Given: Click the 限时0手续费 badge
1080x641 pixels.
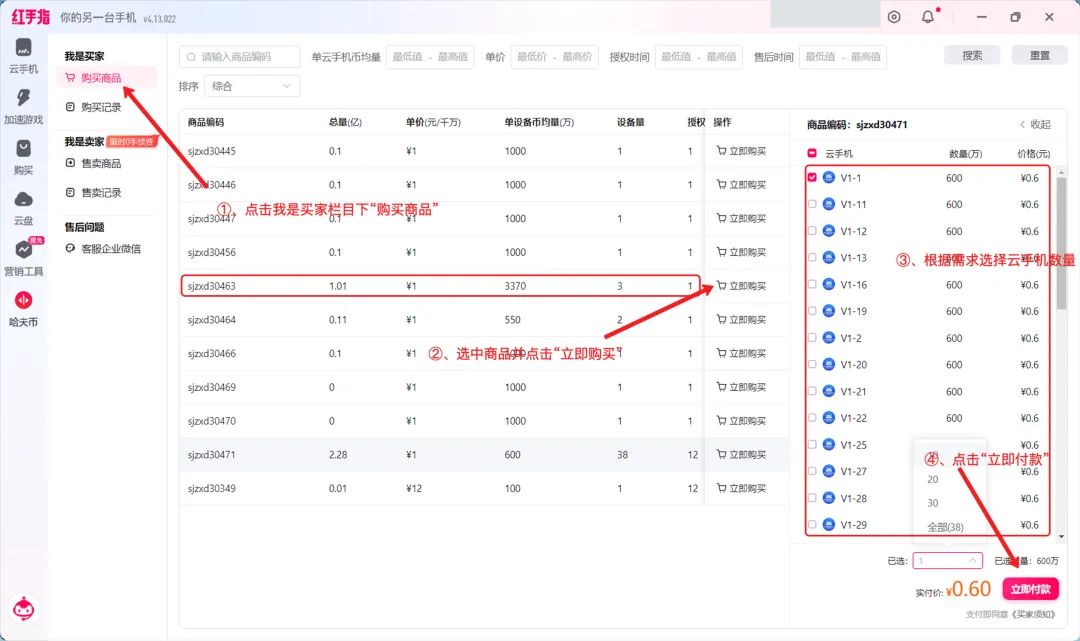Looking at the screenshot, I should point(132,141).
